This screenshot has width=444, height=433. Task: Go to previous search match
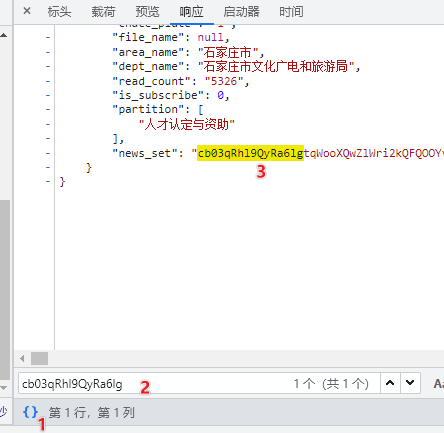point(390,383)
